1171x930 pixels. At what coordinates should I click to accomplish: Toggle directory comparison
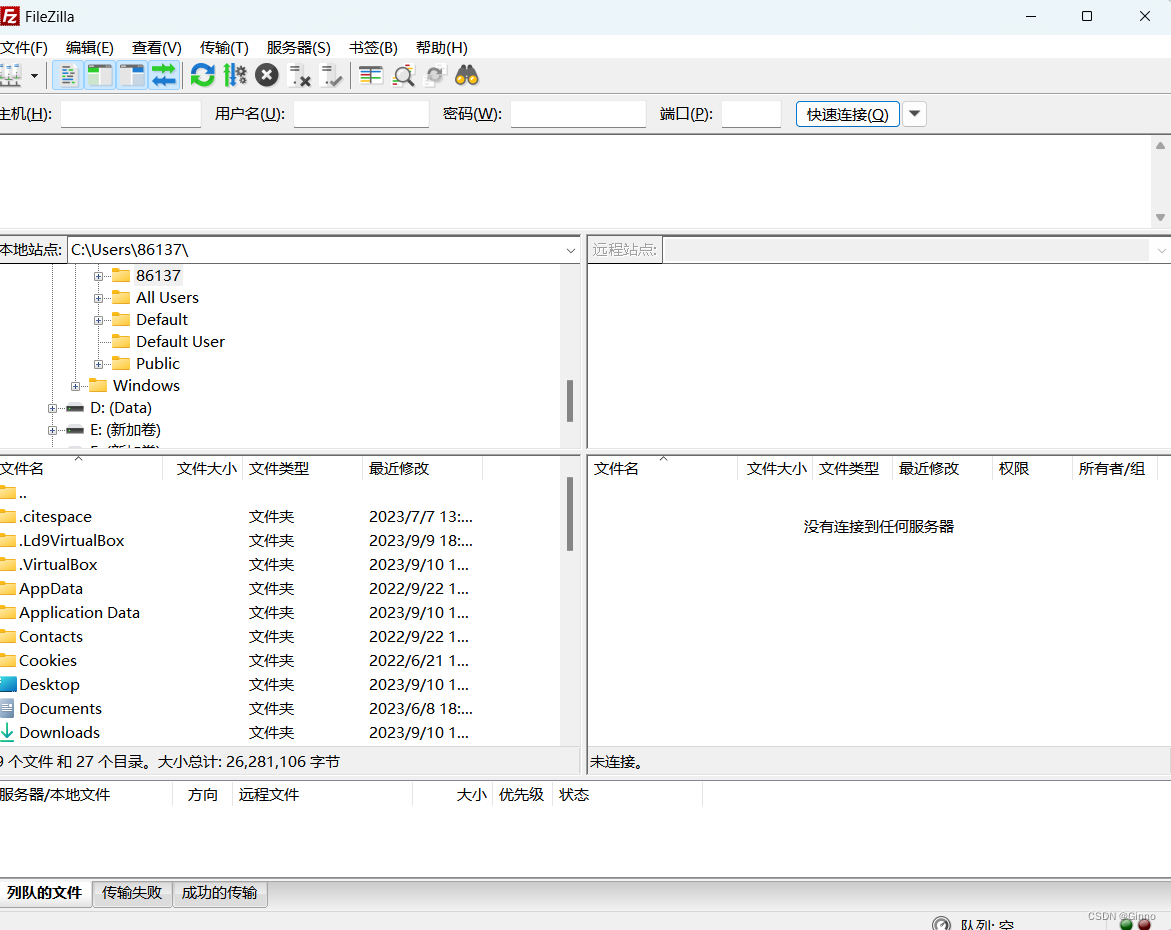403,75
